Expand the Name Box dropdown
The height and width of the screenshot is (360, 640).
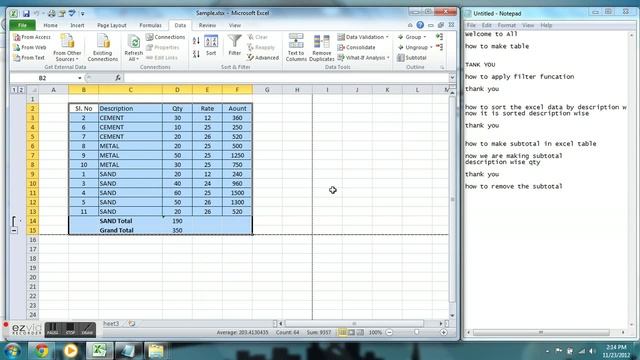pyautogui.click(x=80, y=78)
